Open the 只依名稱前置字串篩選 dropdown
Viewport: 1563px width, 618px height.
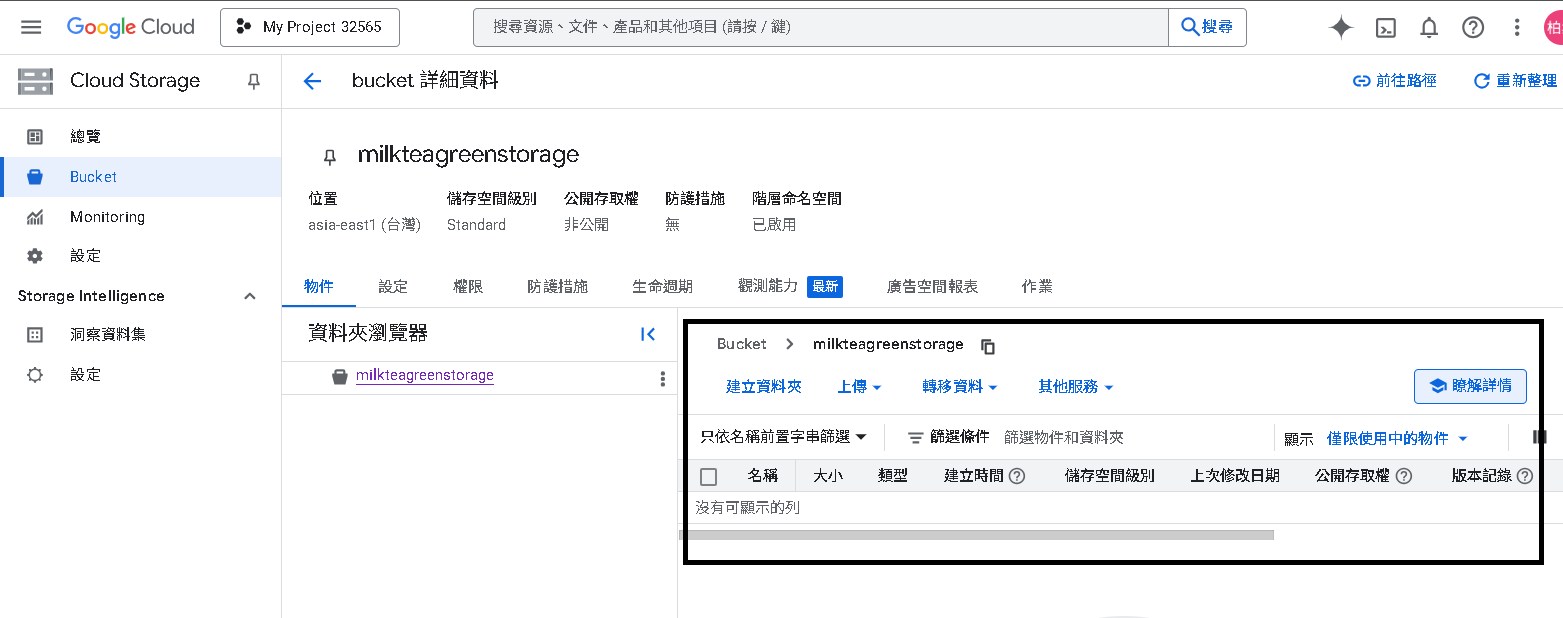pos(783,437)
